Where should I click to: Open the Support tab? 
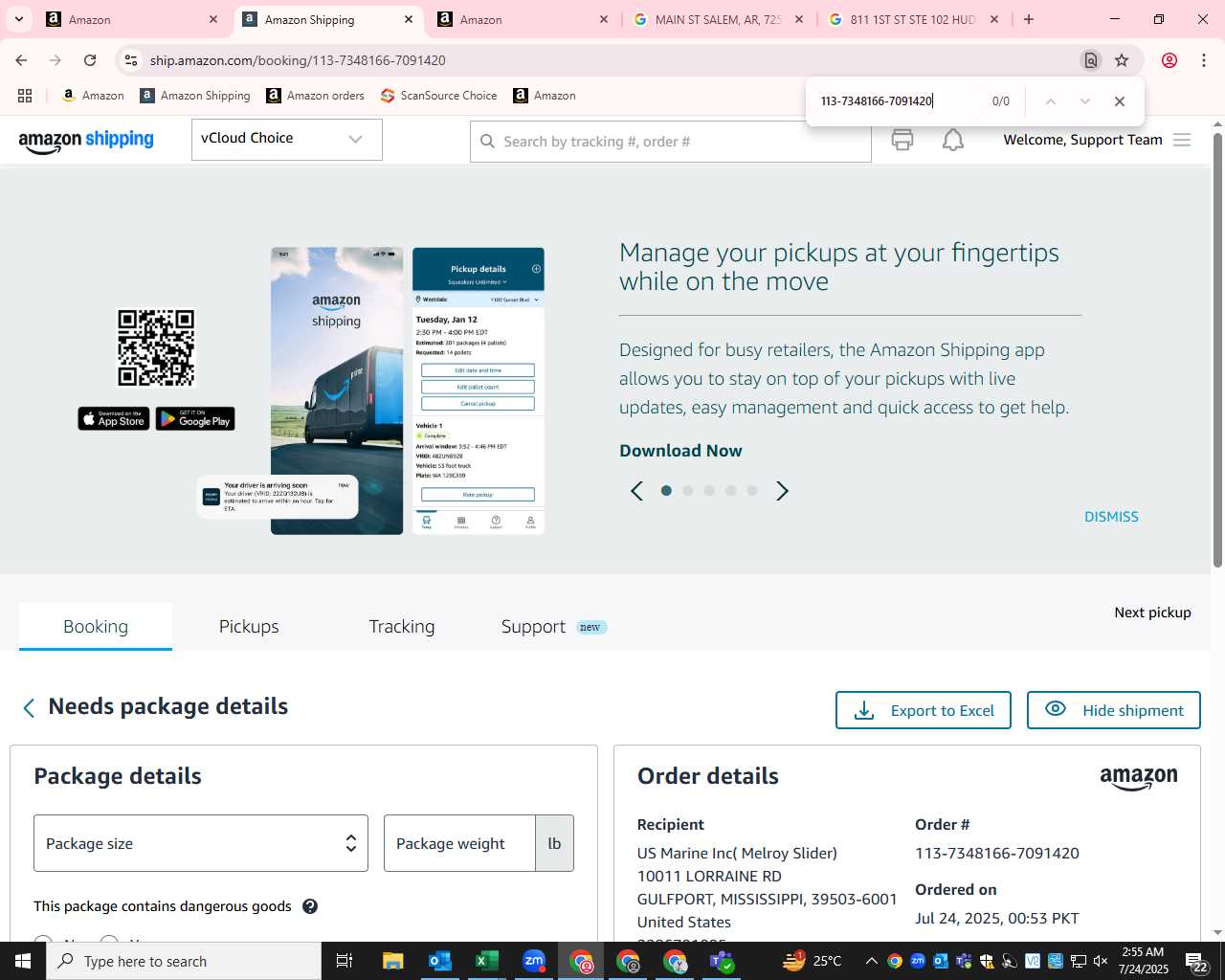pyautogui.click(x=533, y=627)
